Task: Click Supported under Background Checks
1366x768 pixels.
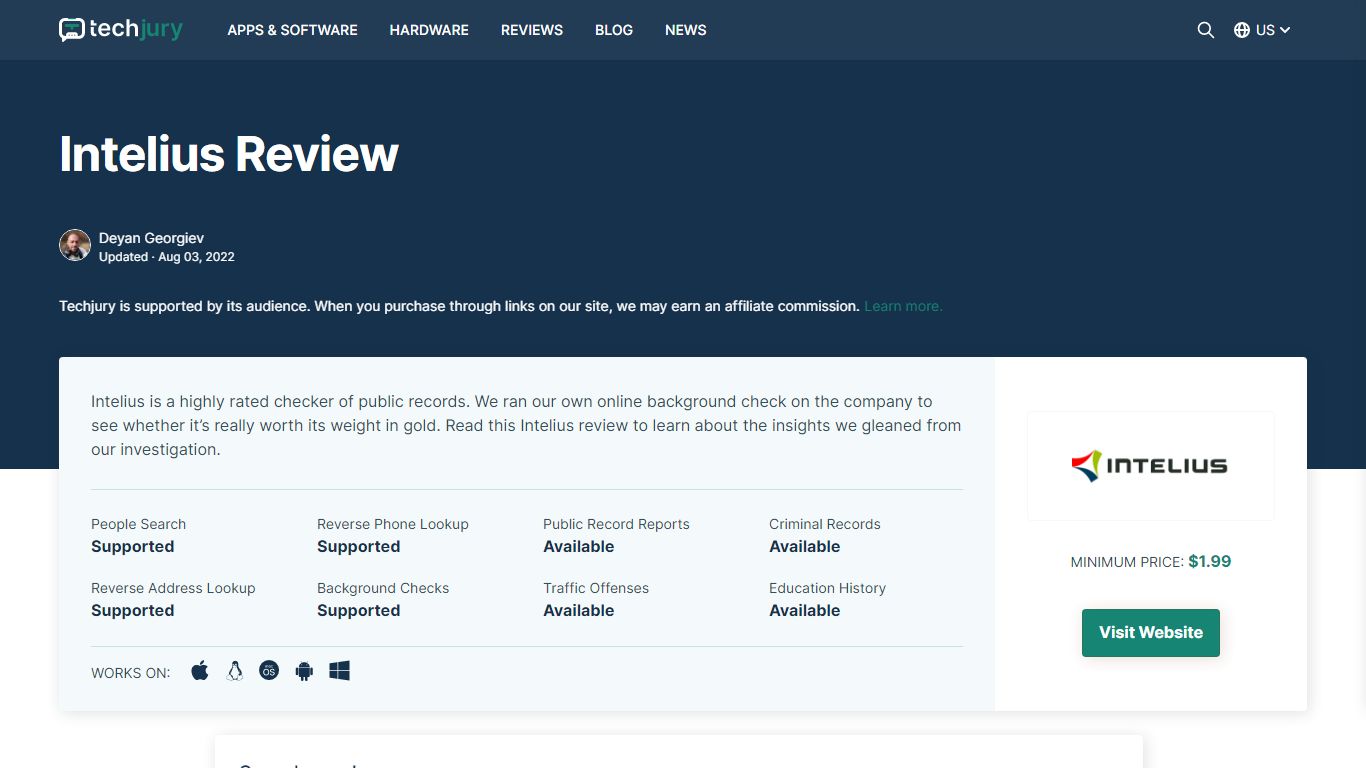Action: (359, 611)
